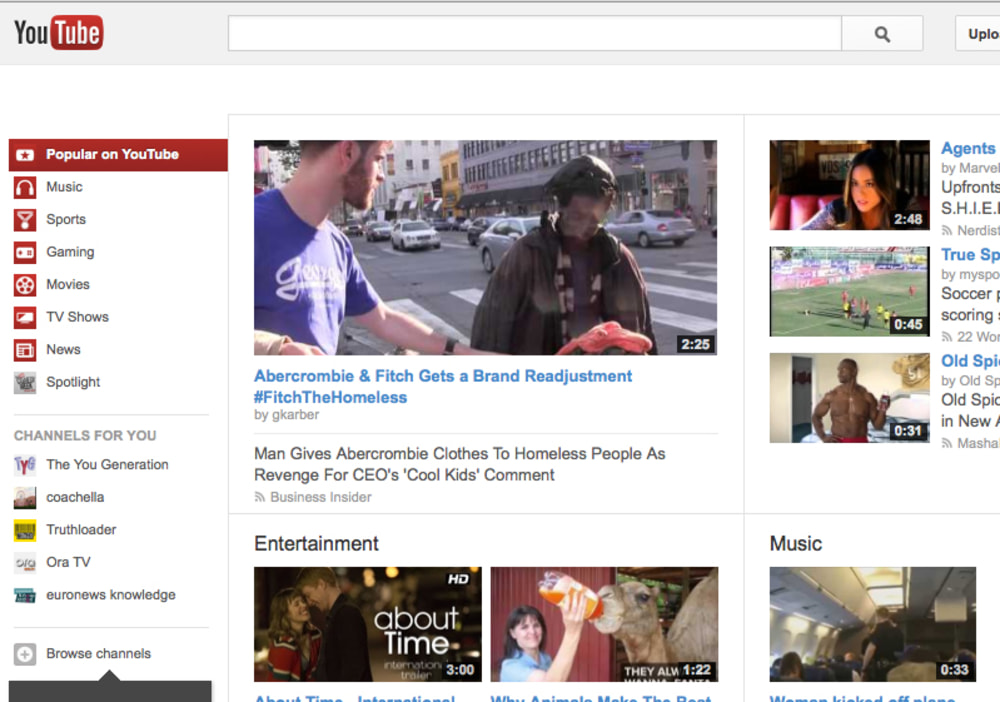Play the About Time trailer thumbnail
Screen dimensions: 1000x702
coord(368,624)
